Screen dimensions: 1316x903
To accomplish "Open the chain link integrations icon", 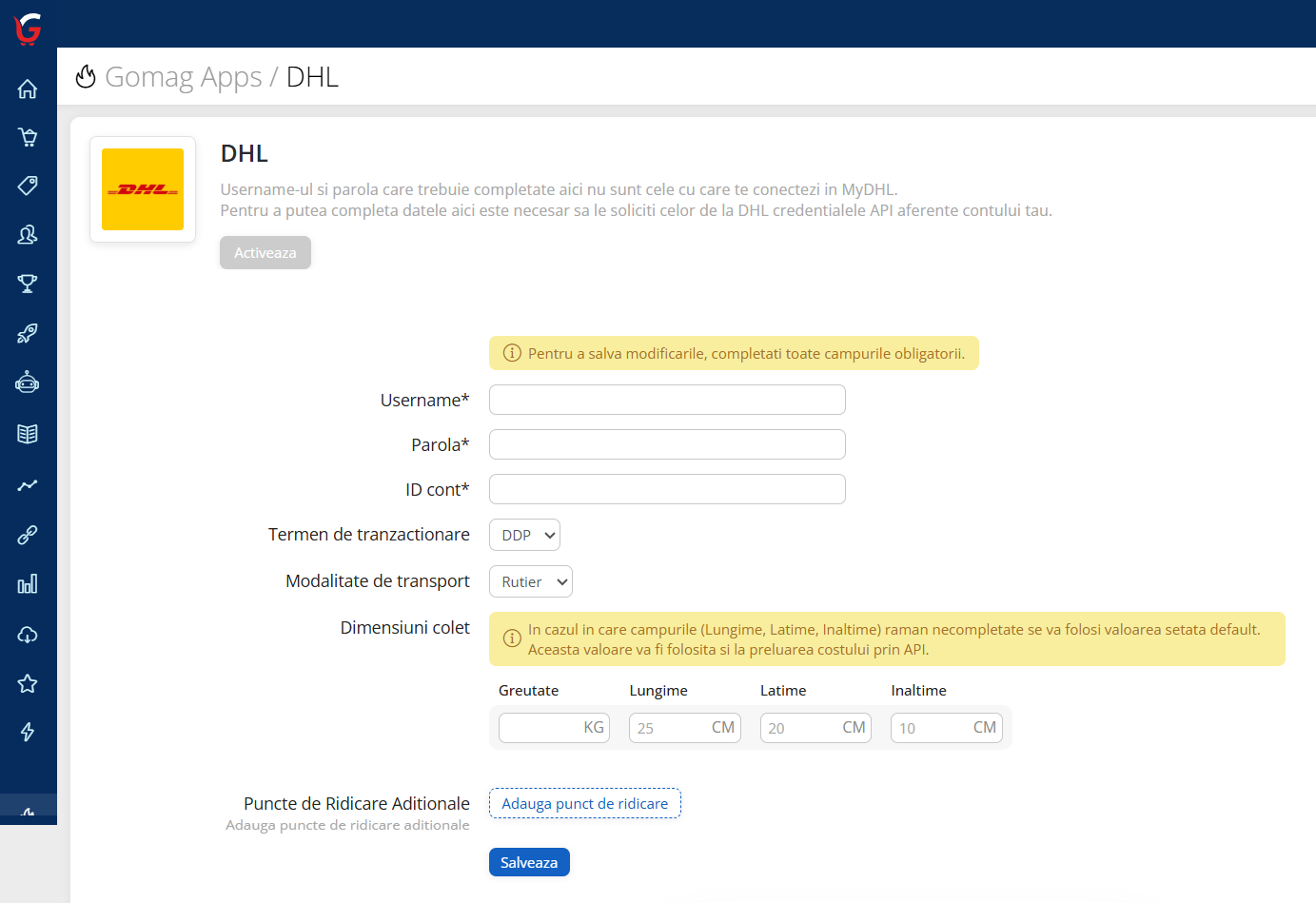I will pos(28,535).
